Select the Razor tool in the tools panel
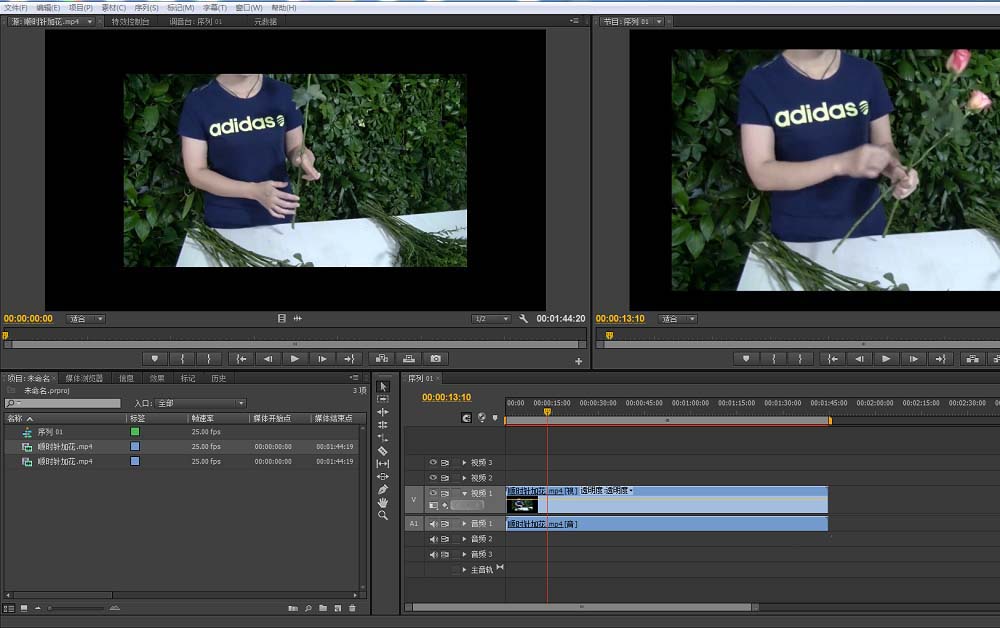This screenshot has height=628, width=1000. 383,451
